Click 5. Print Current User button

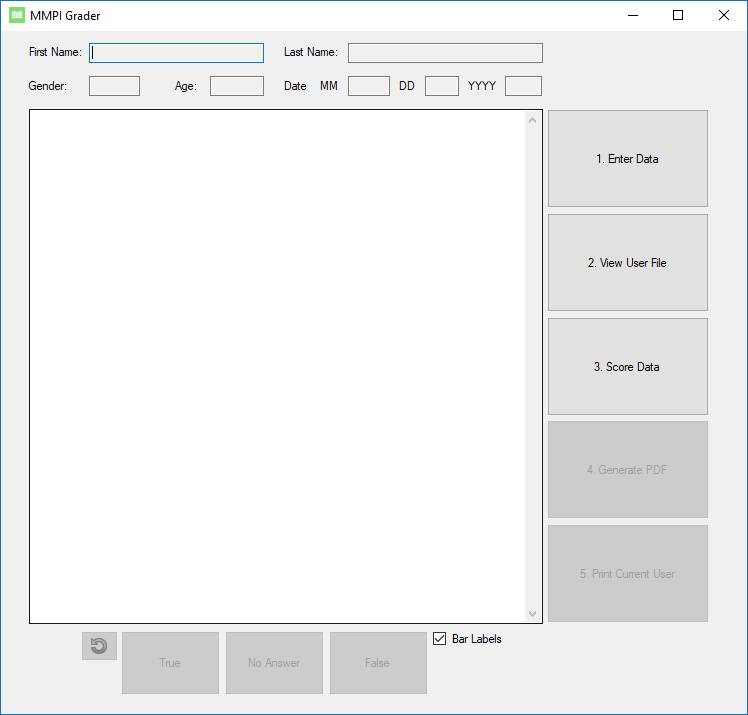(628, 574)
